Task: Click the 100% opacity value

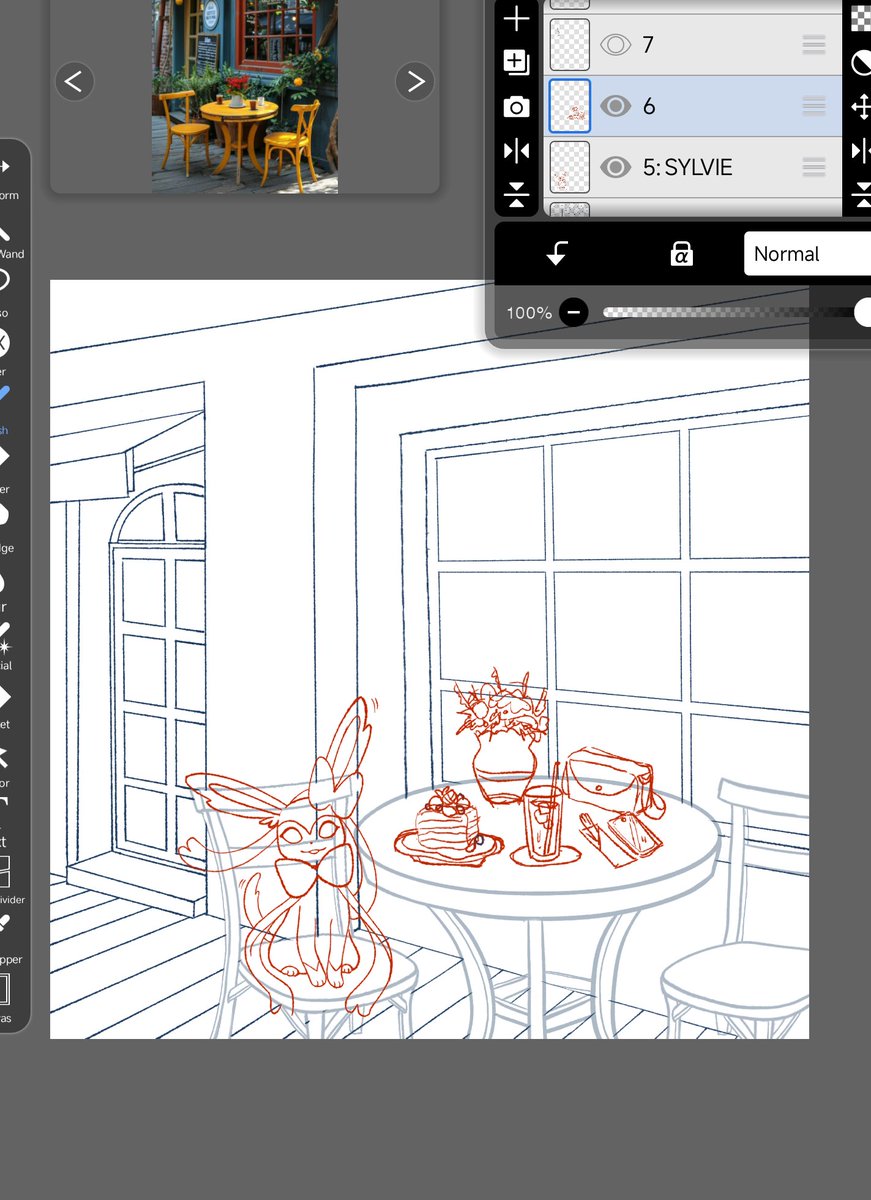Action: pos(529,313)
